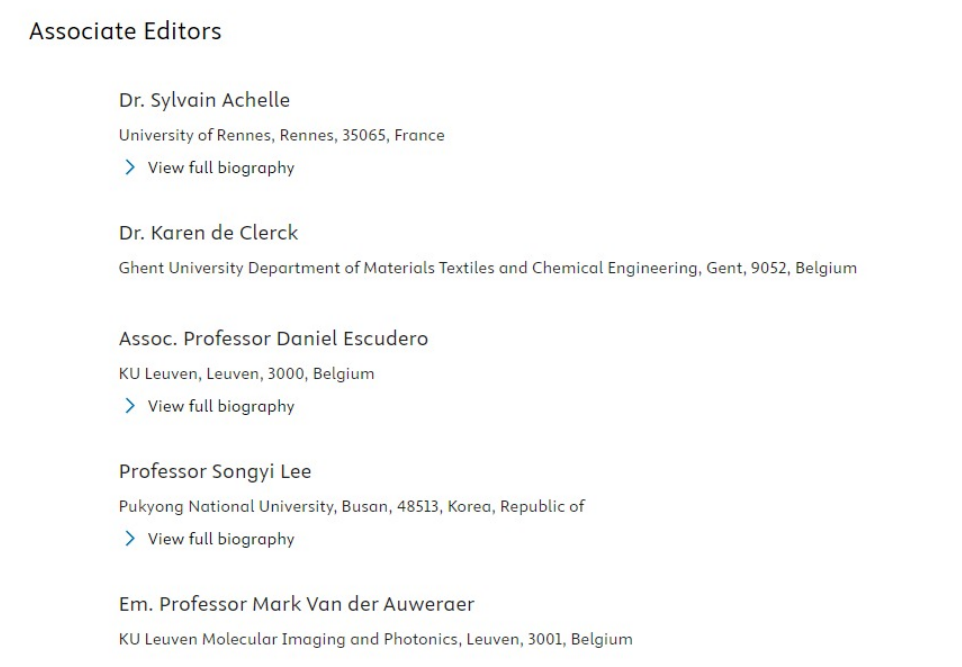Click the name Professor Songyi Lee
The width and height of the screenshot is (962, 667).
tap(215, 471)
